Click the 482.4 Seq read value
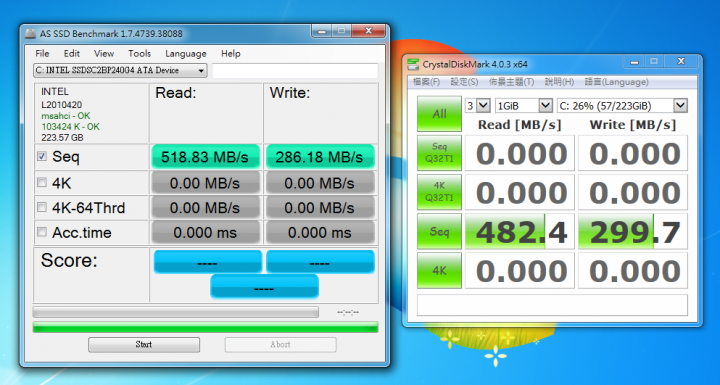The image size is (720, 385). click(x=520, y=231)
